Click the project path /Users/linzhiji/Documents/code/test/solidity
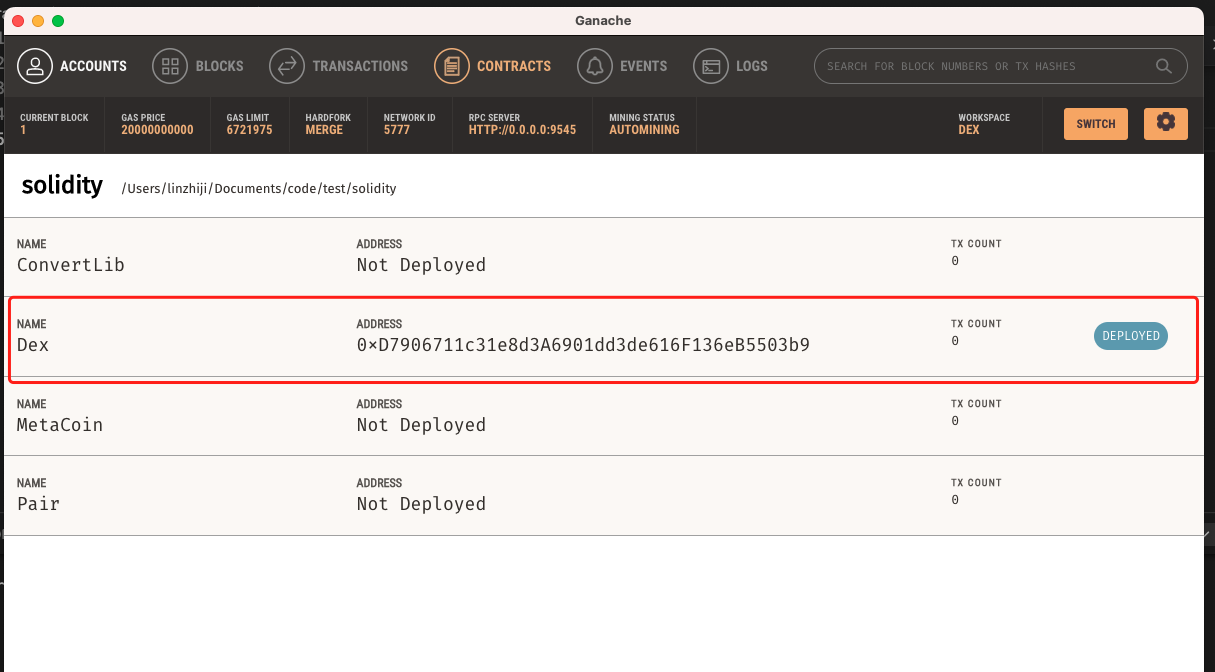The image size is (1215, 672). (259, 188)
